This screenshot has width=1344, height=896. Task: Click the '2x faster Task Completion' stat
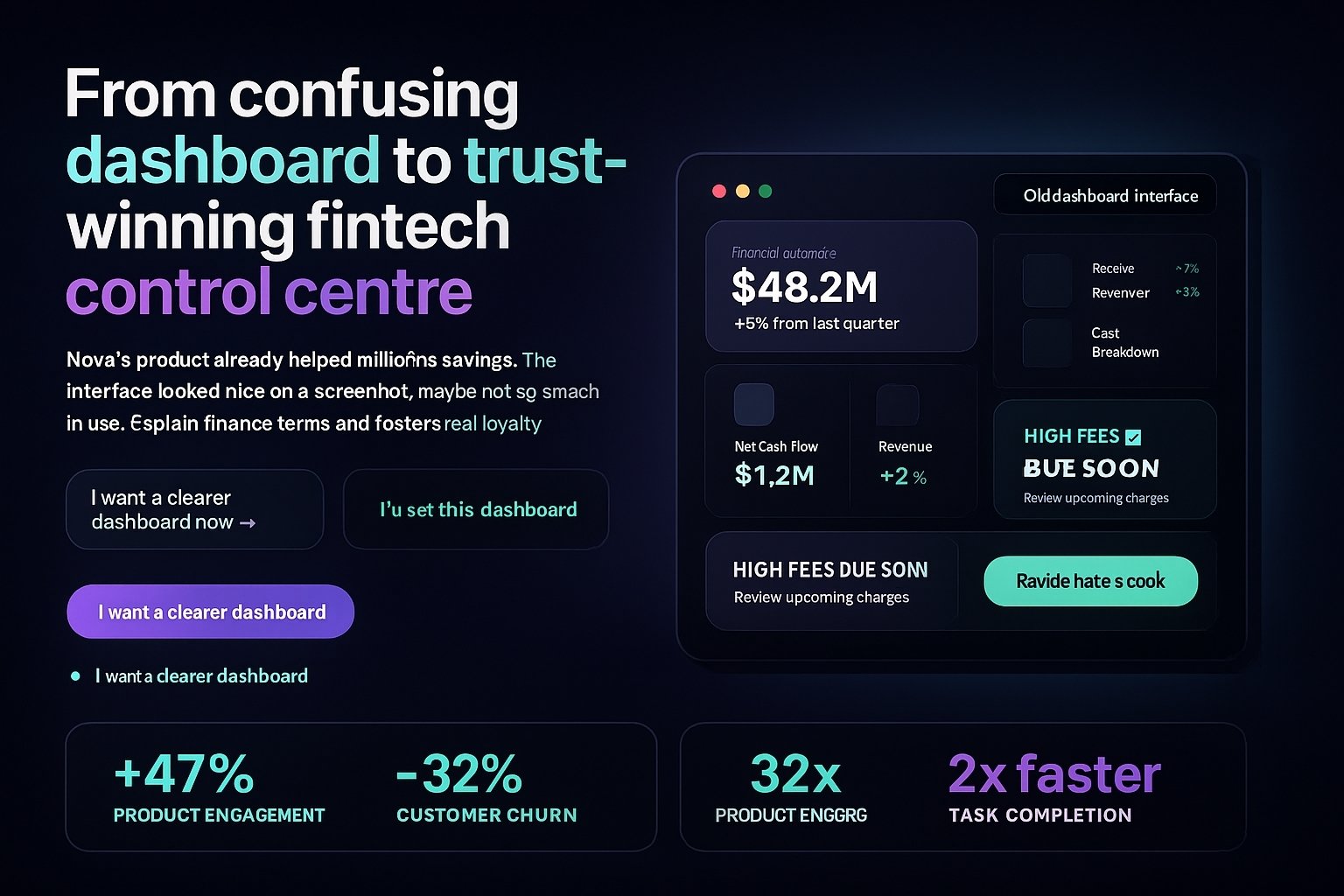[1053, 787]
